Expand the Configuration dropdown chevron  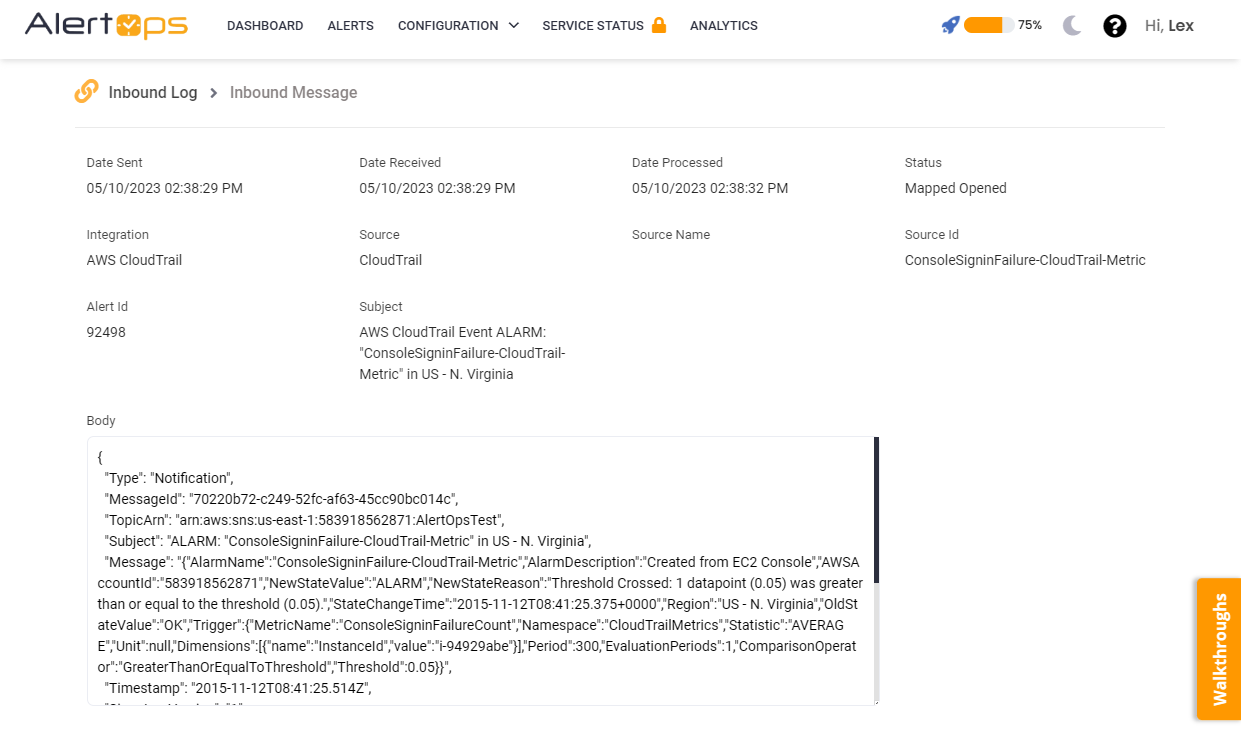514,25
